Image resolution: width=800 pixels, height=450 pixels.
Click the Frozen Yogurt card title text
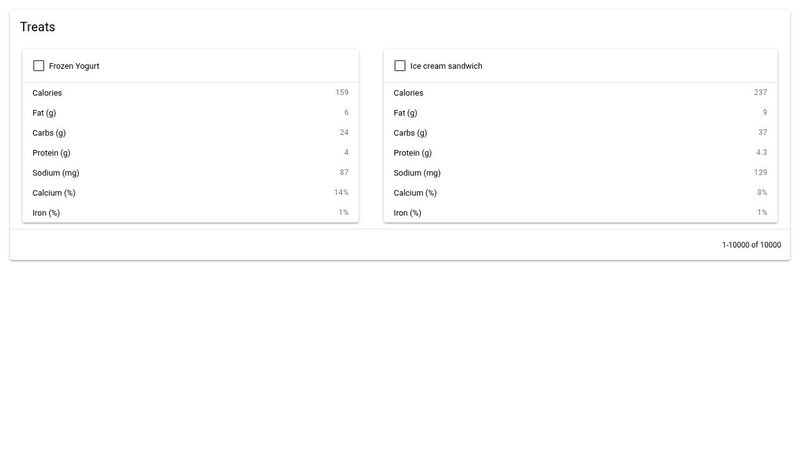pyautogui.click(x=74, y=66)
